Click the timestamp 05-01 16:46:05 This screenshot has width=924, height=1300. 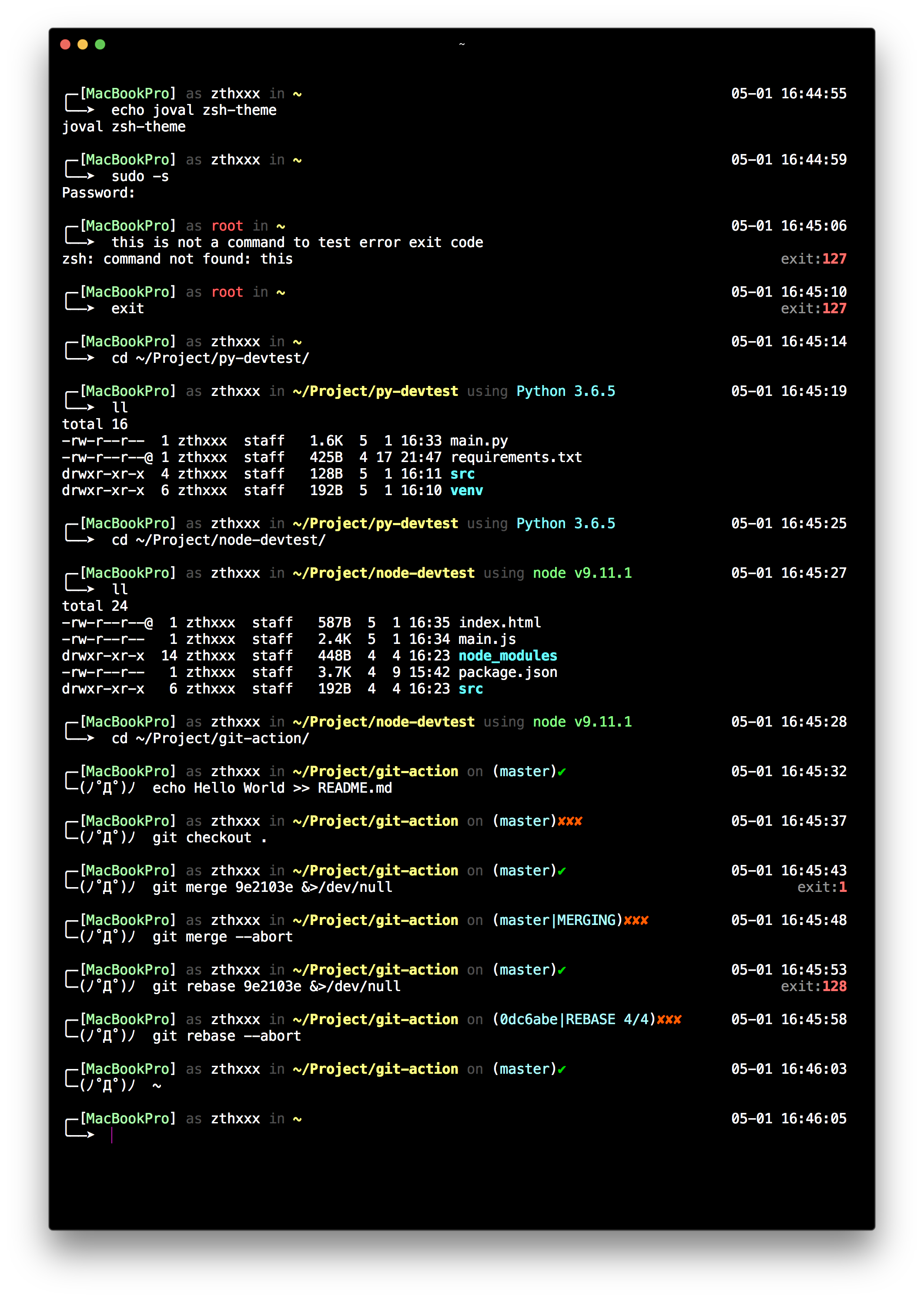click(x=789, y=1119)
